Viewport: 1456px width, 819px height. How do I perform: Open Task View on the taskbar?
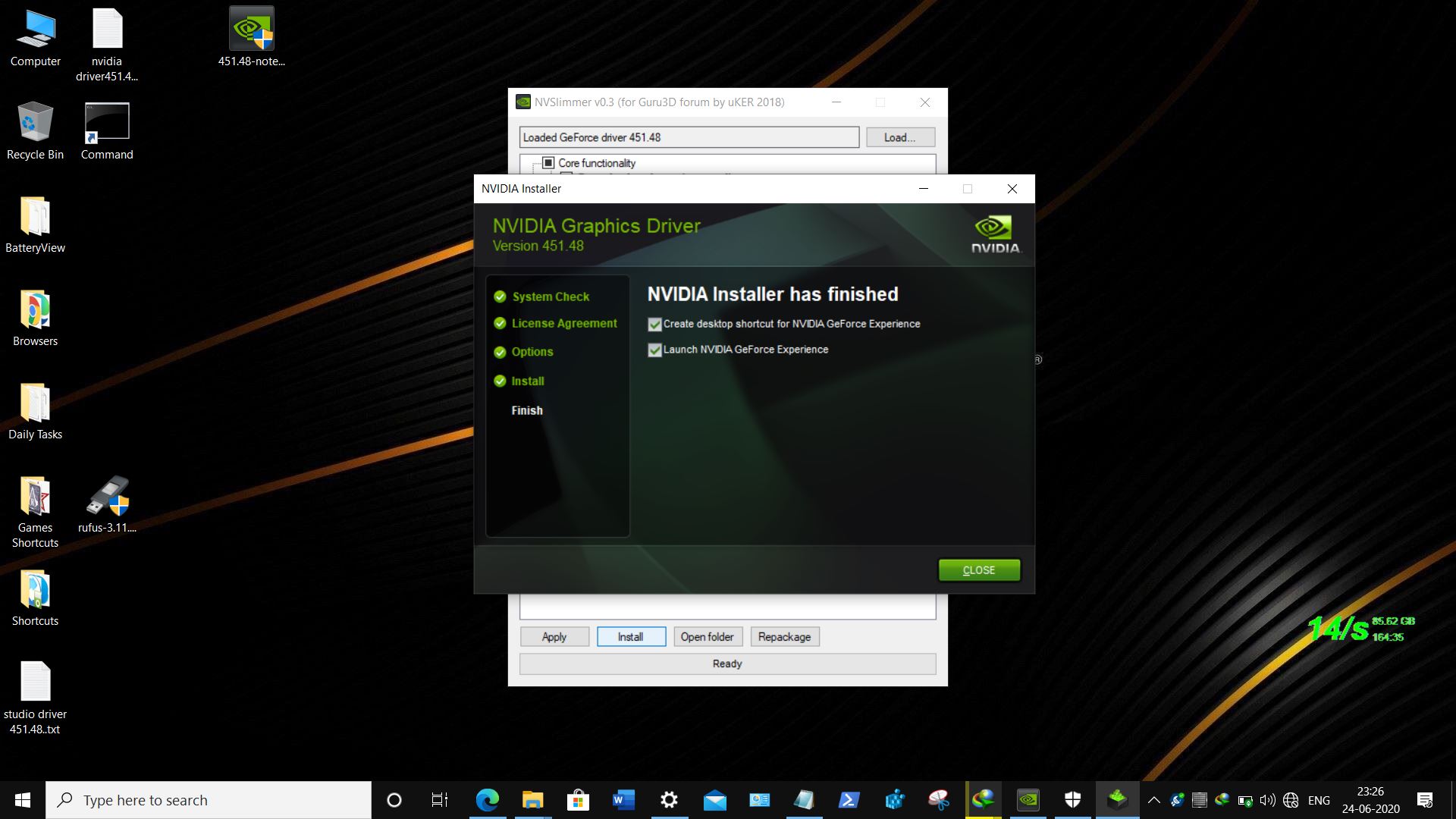440,800
